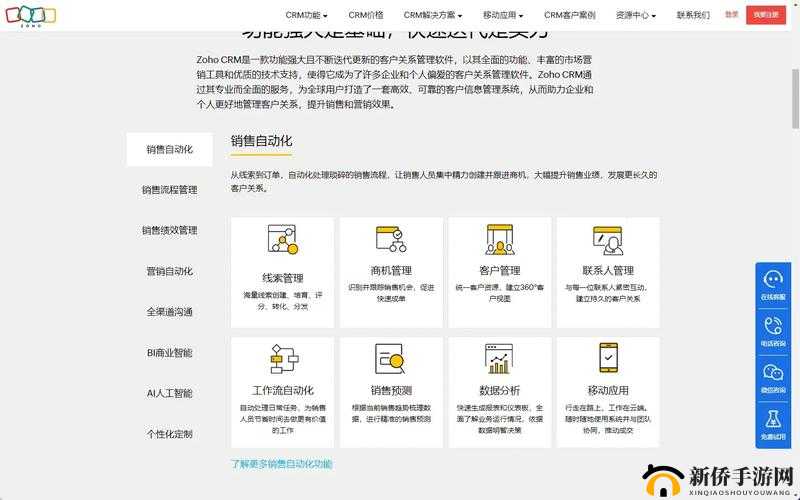
Task: Click the 电话咨询 phone icon
Action: tap(773, 326)
